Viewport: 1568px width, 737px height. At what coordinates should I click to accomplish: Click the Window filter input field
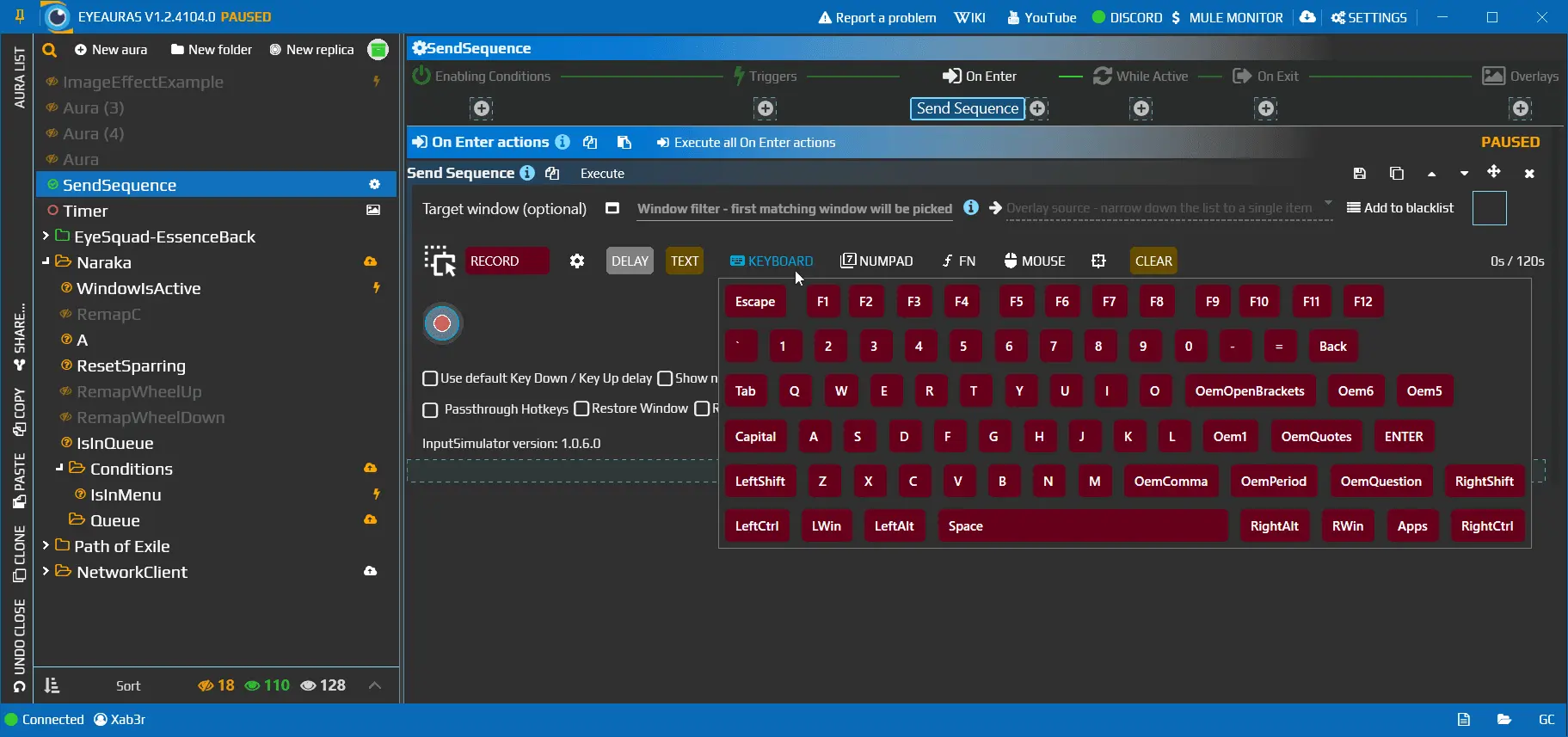(794, 208)
